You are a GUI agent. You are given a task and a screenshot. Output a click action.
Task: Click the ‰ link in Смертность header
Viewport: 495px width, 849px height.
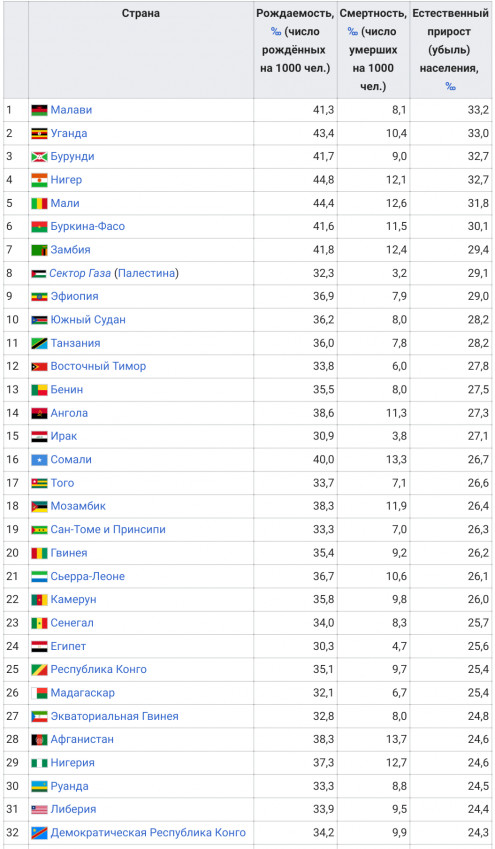353,32
